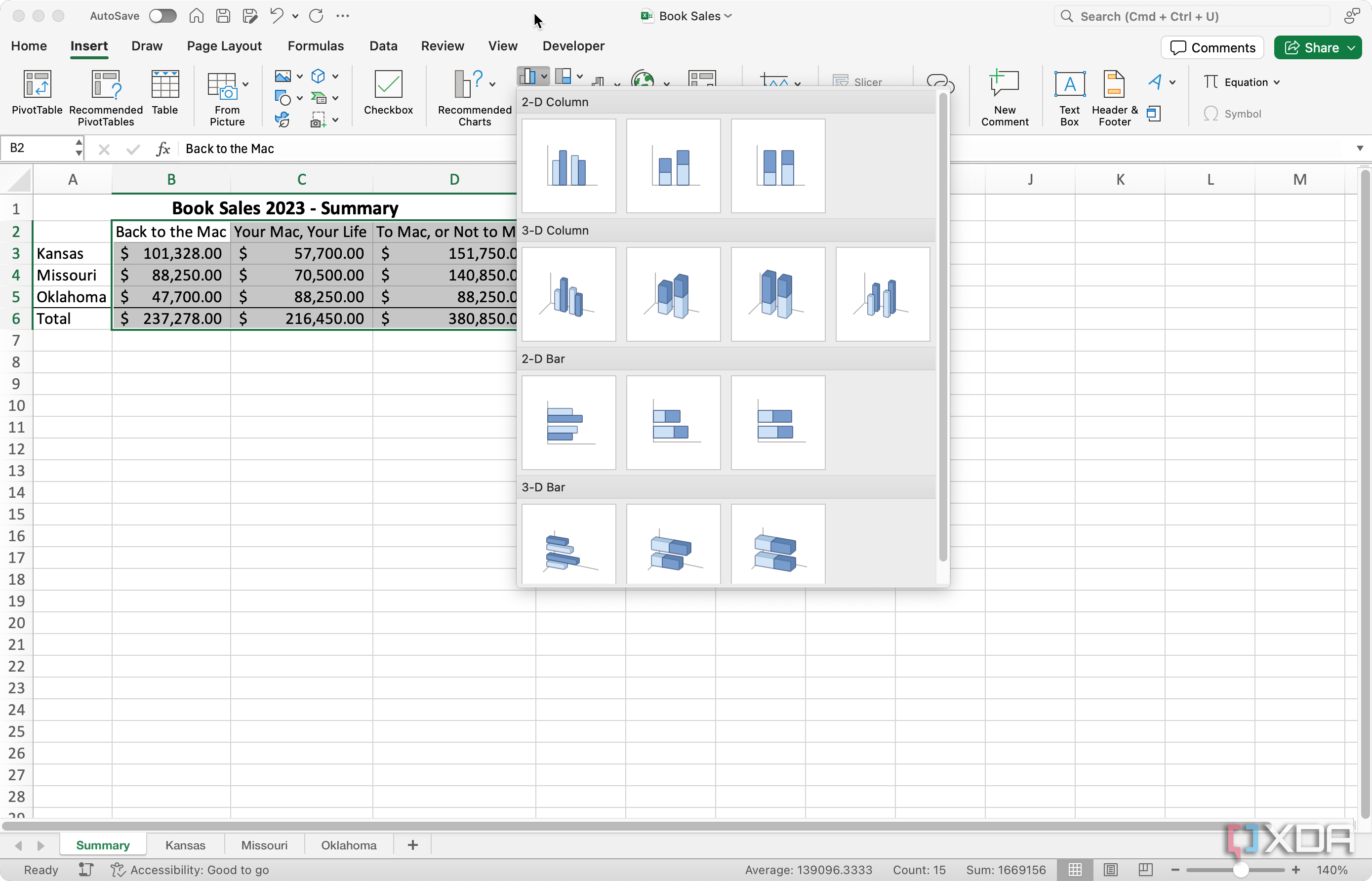The image size is (1372, 881).
Task: Insert a PivotTable
Action: tap(37, 93)
